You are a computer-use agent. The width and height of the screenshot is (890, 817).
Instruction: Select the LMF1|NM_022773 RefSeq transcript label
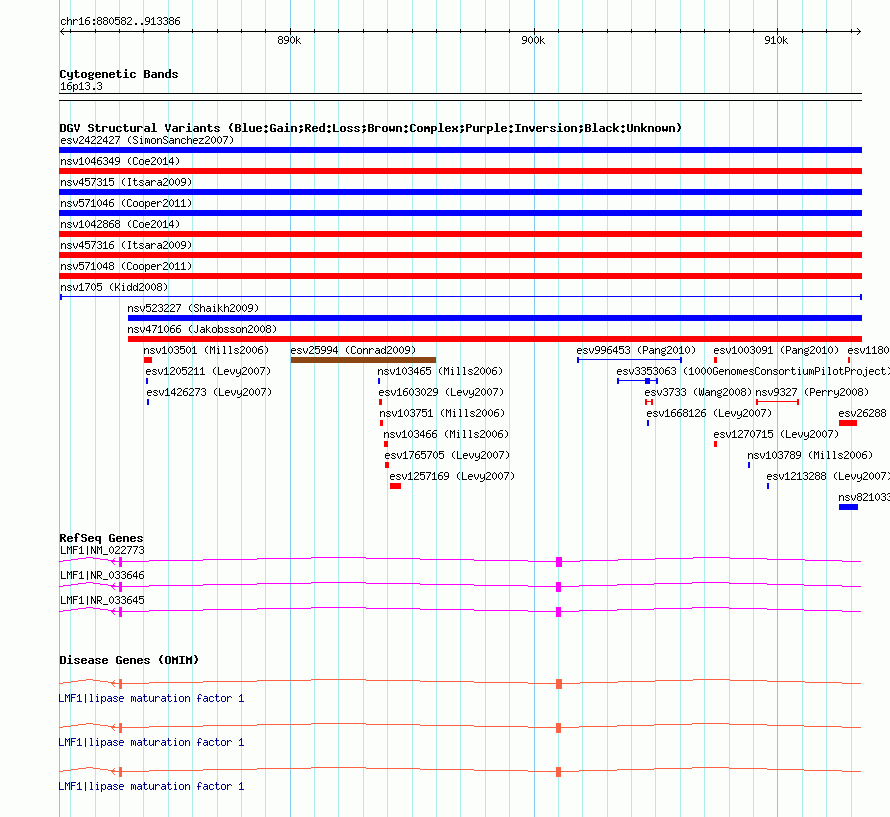[x=102, y=550]
